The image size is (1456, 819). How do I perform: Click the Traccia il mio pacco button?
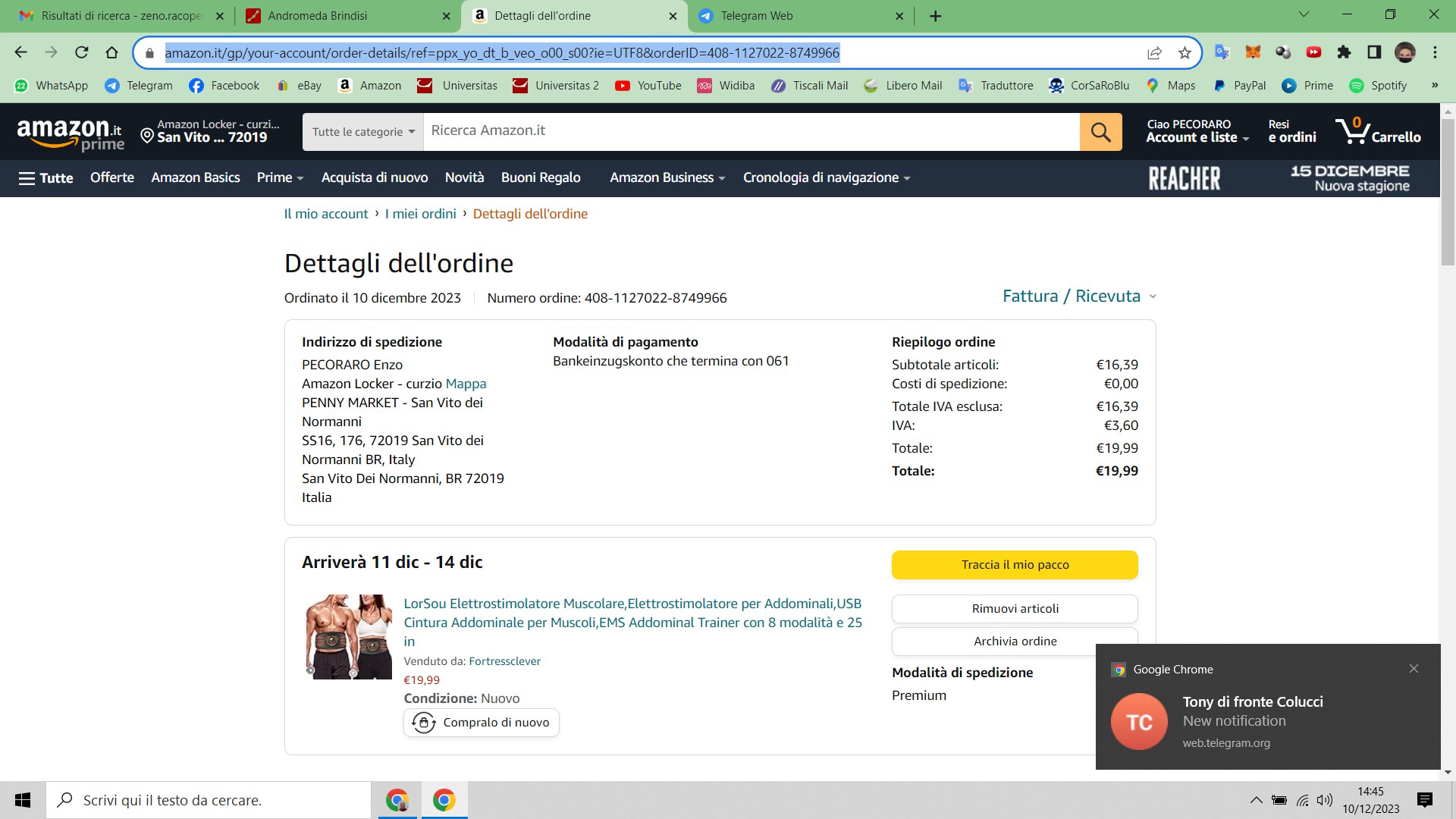pyautogui.click(x=1015, y=565)
